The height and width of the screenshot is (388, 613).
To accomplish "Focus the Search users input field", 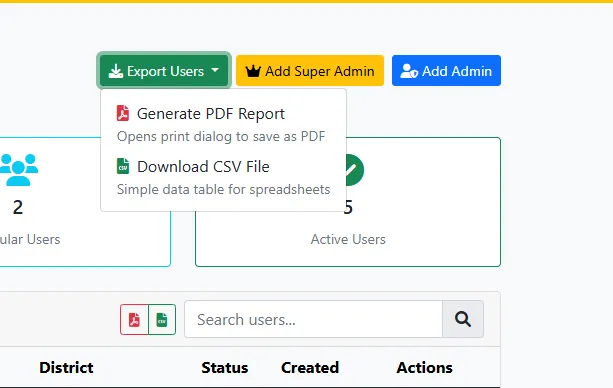I will (x=314, y=320).
